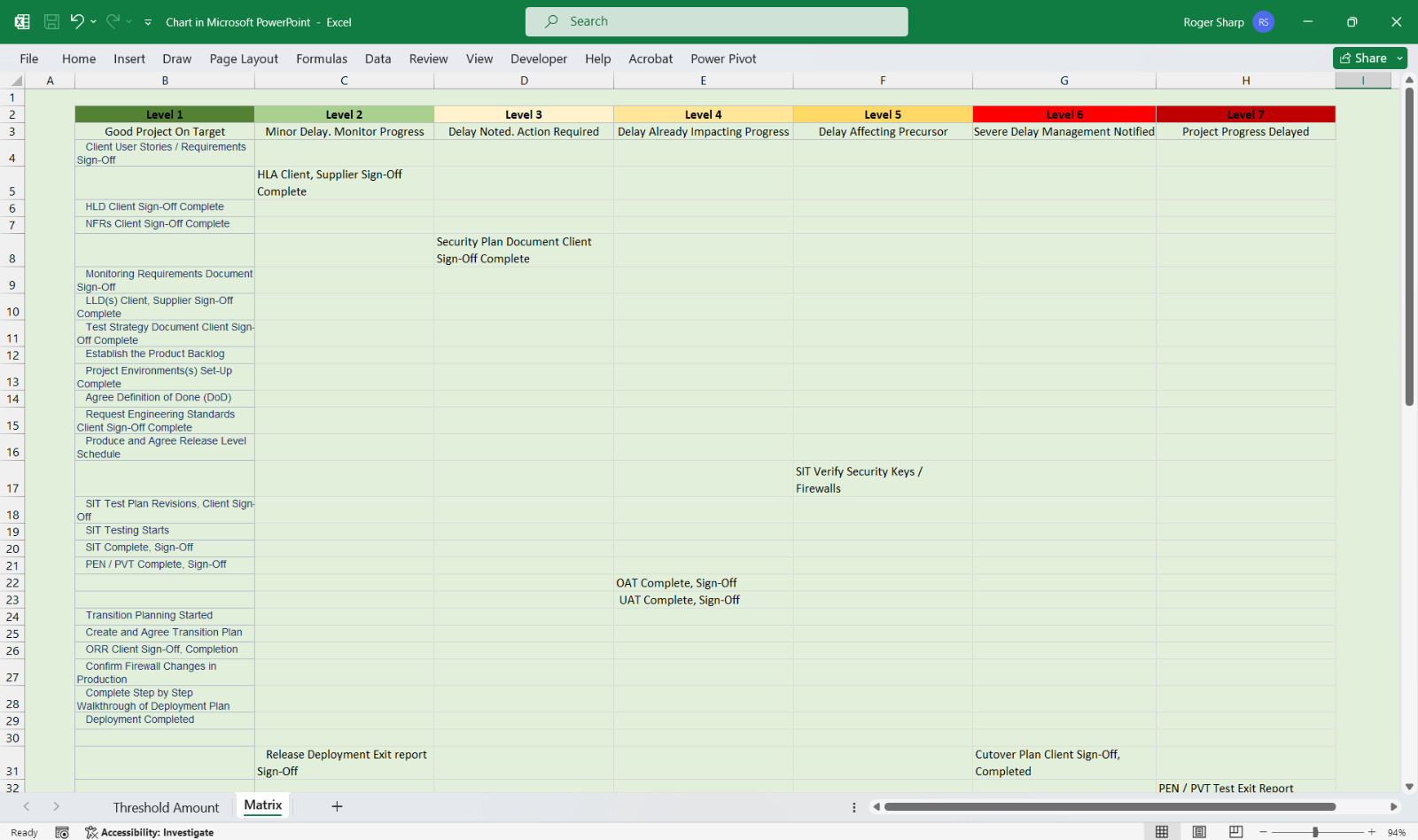1418x840 pixels.
Task: Switch to Page Break Preview icon
Action: point(1236,832)
